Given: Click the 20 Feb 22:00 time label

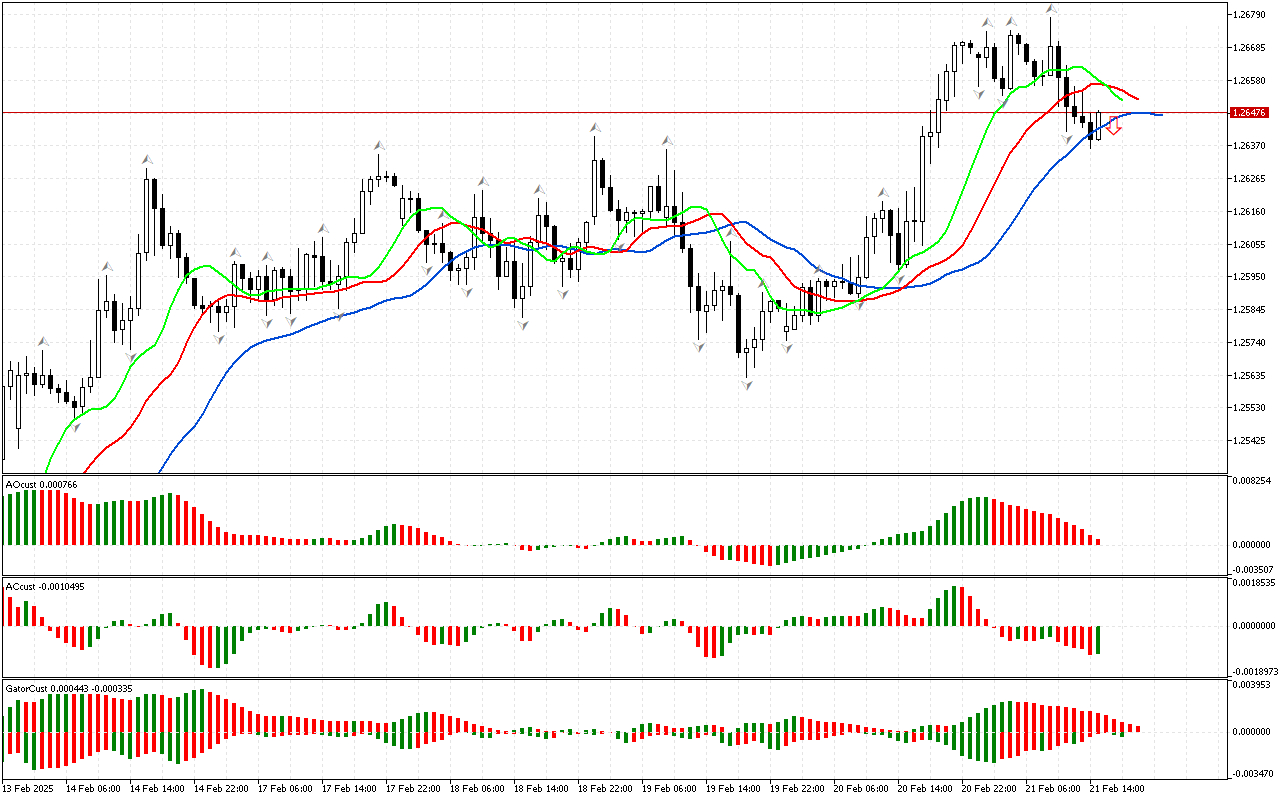Looking at the screenshot, I should (x=989, y=789).
